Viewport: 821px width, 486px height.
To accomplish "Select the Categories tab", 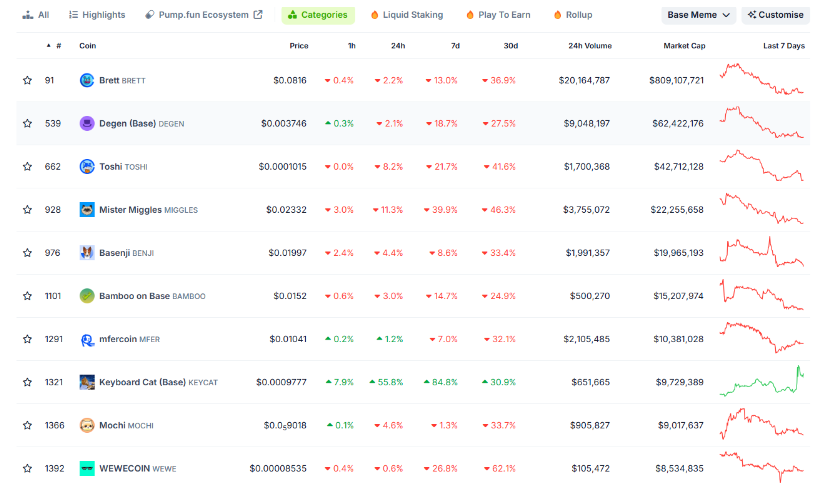I will (318, 15).
